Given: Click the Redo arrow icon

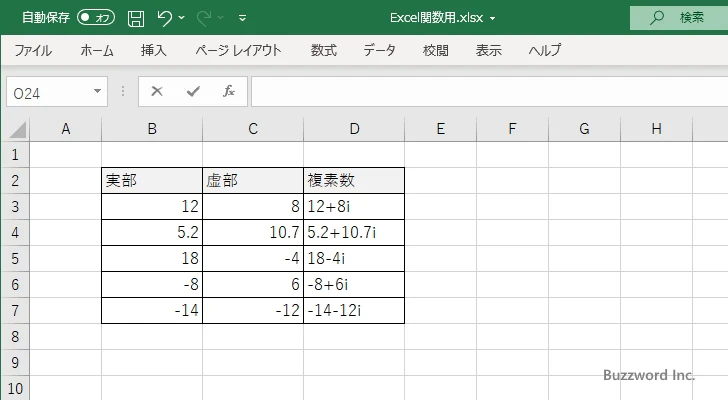Looking at the screenshot, I should pyautogui.click(x=206, y=18).
